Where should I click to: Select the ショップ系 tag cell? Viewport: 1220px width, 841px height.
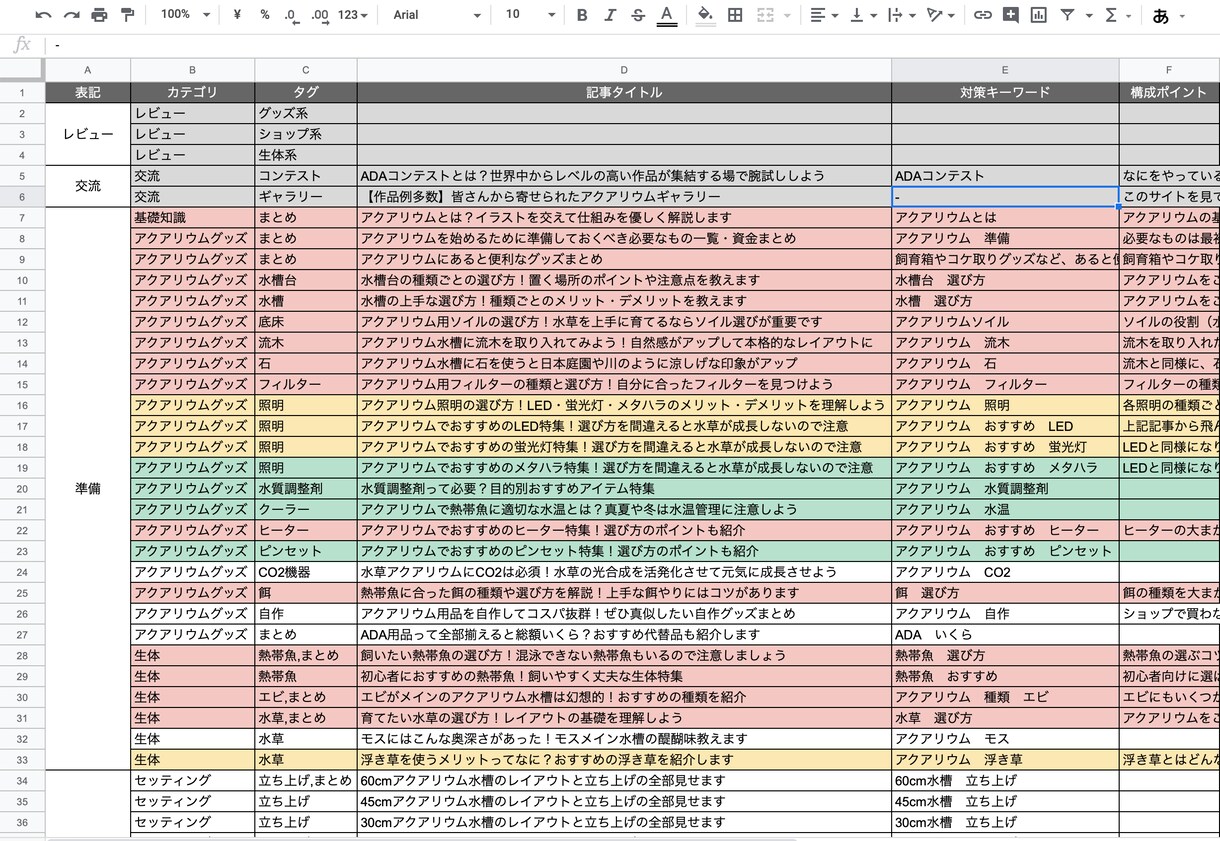pyautogui.click(x=305, y=134)
